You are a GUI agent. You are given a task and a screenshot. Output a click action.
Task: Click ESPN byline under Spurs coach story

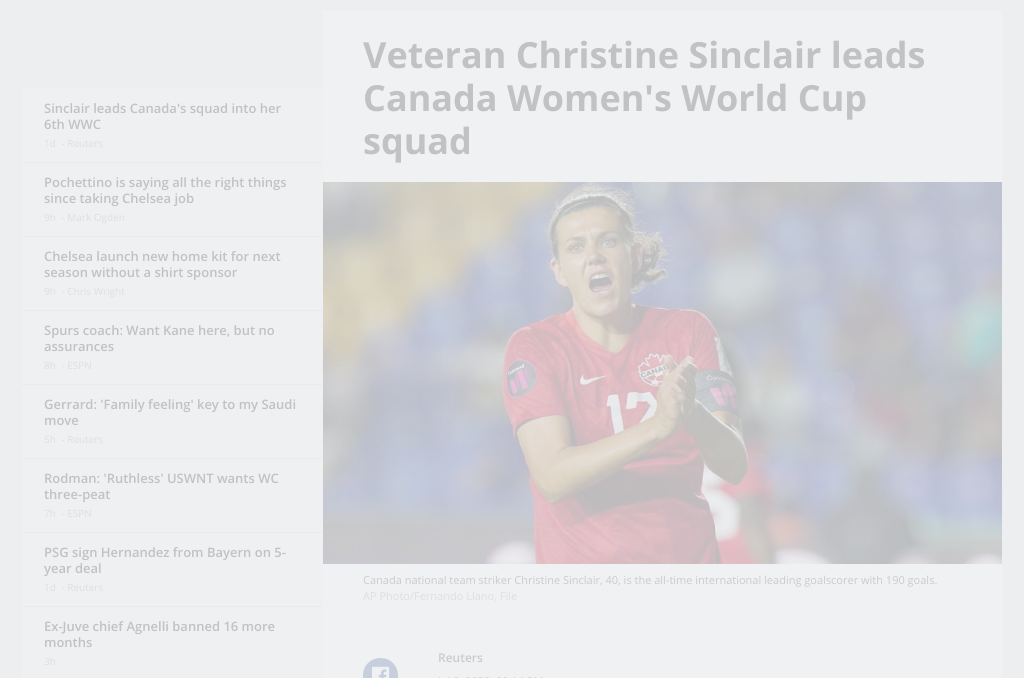click(78, 366)
